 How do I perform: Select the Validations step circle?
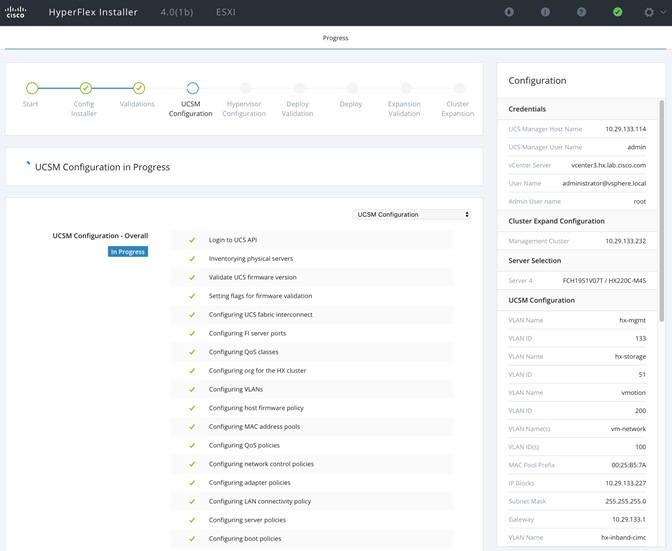(139, 88)
